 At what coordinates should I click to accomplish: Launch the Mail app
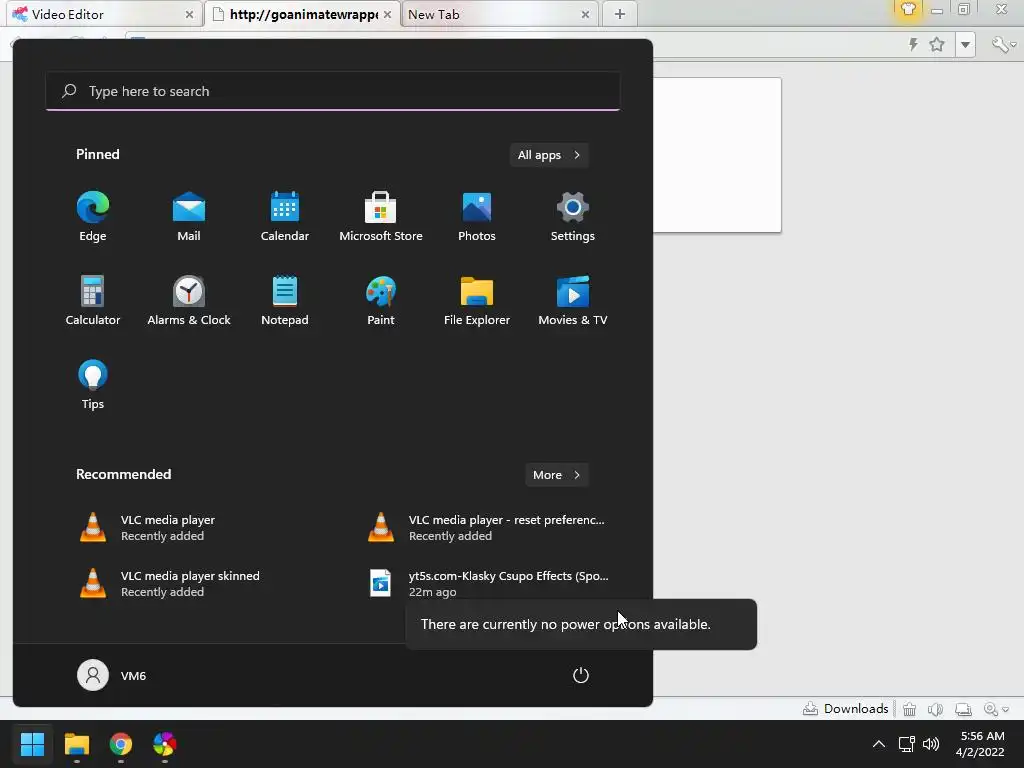[189, 217]
